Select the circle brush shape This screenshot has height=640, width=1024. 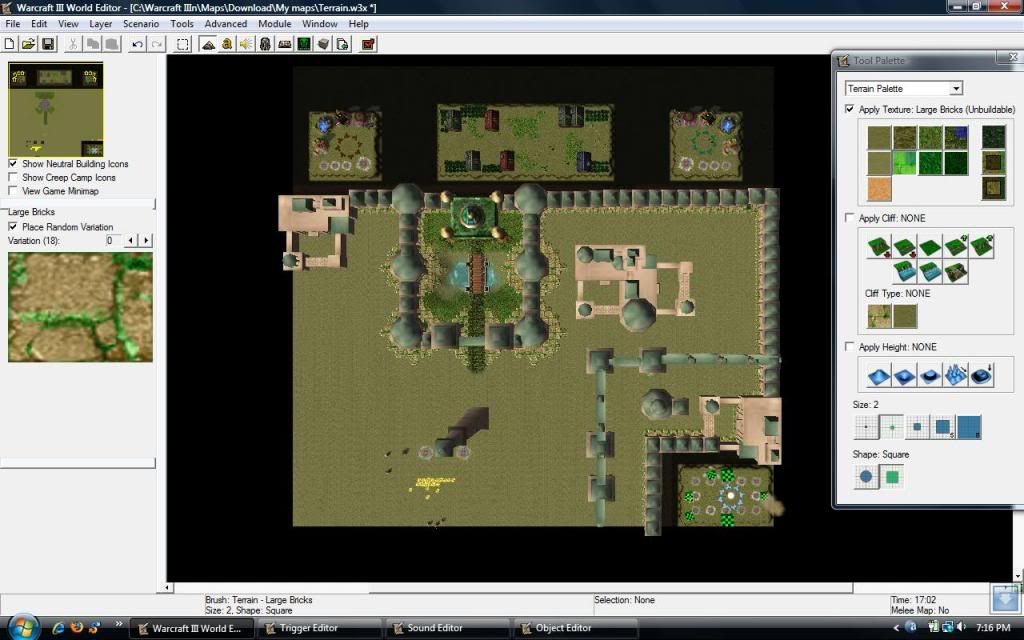(x=866, y=477)
